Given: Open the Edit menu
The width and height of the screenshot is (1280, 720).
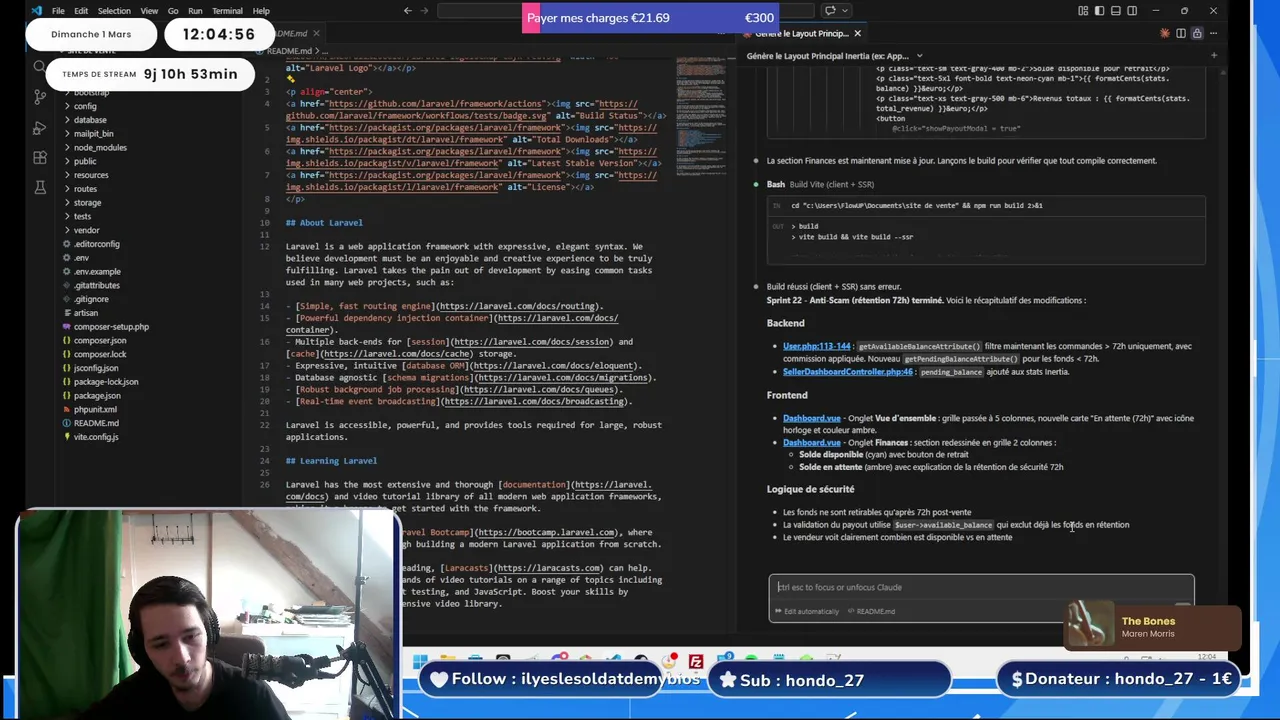Looking at the screenshot, I should 81,11.
